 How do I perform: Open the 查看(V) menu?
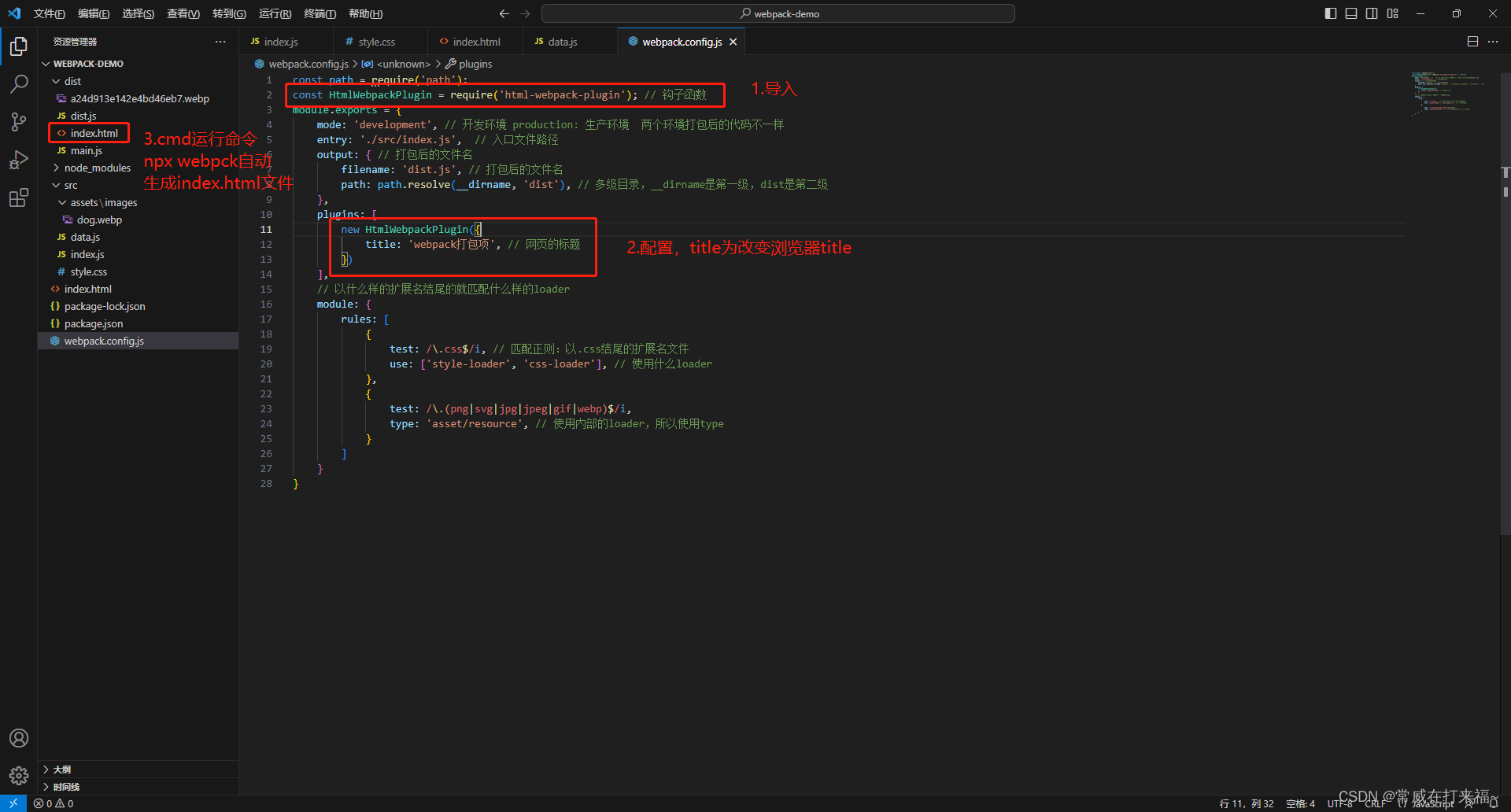click(183, 13)
